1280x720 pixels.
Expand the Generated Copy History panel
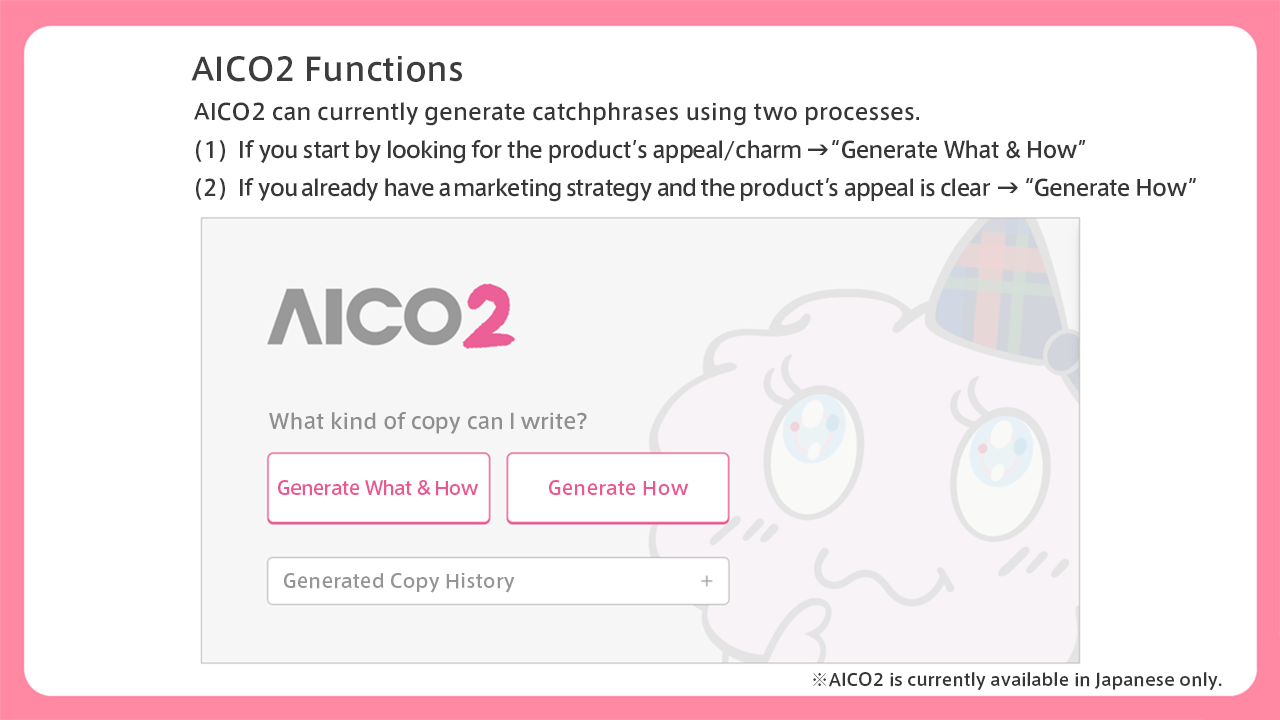click(x=497, y=581)
